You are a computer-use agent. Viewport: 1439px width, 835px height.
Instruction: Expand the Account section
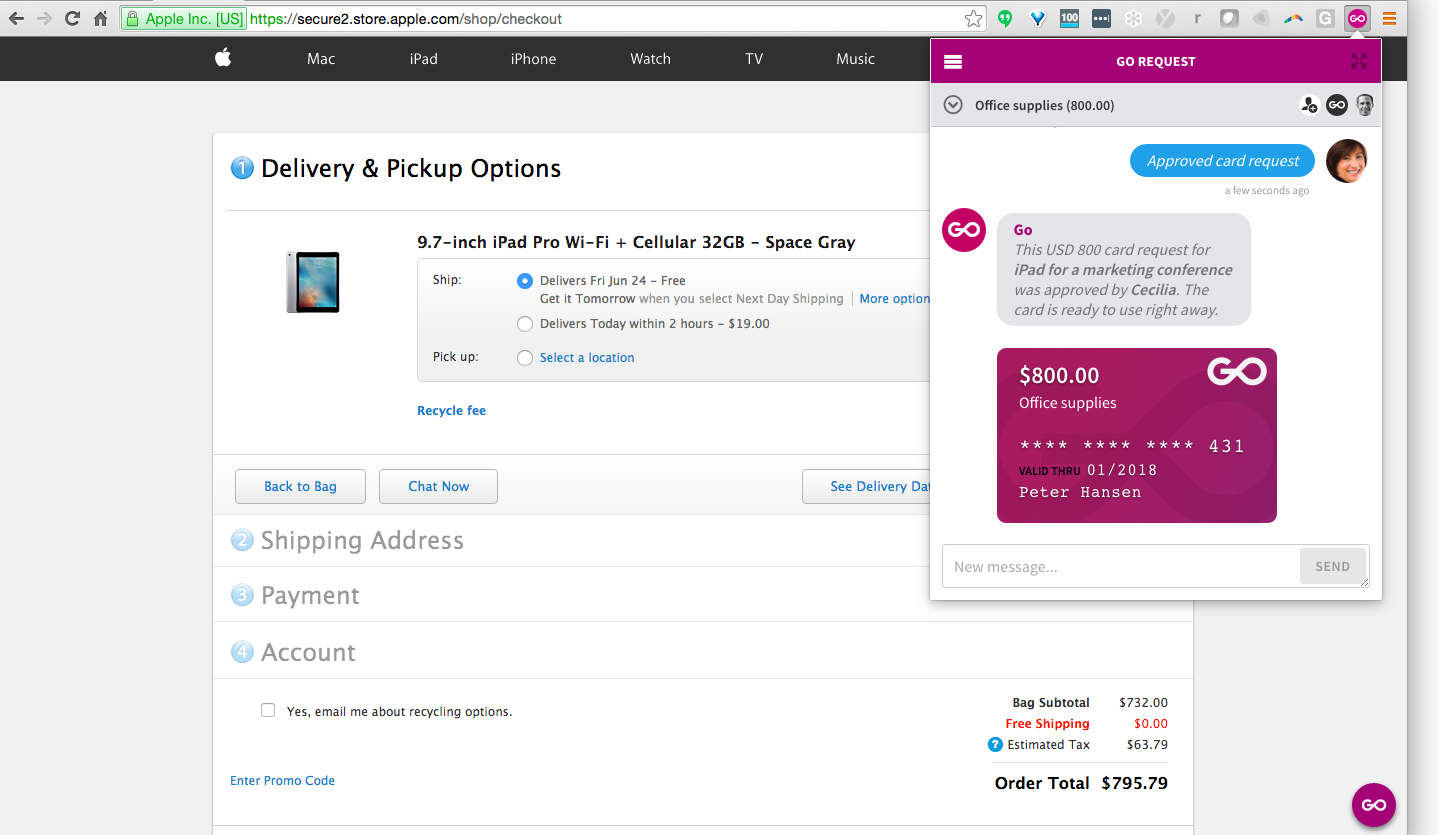click(x=308, y=653)
